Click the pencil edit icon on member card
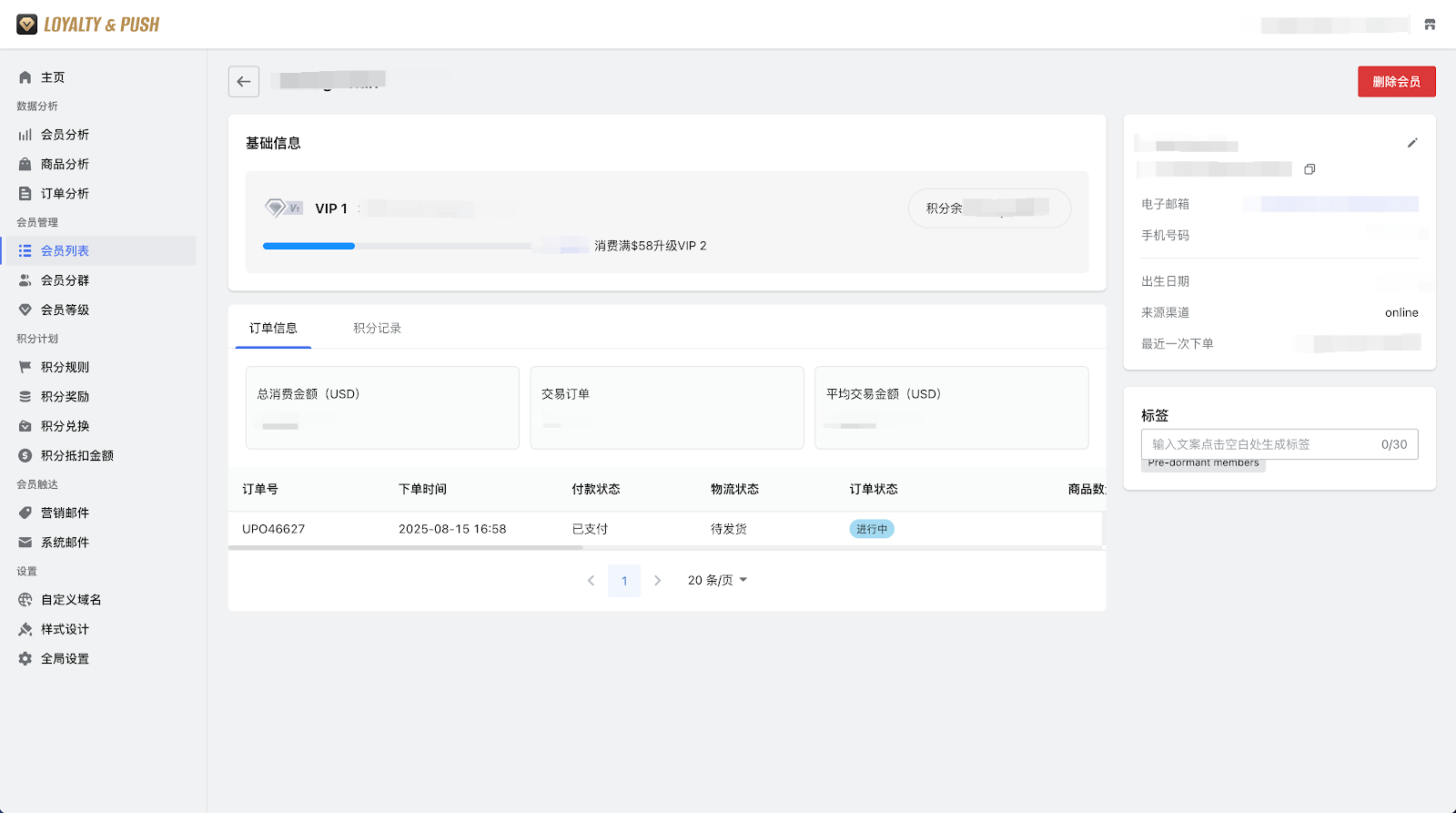Image resolution: width=1456 pixels, height=813 pixels. pos(1412,143)
